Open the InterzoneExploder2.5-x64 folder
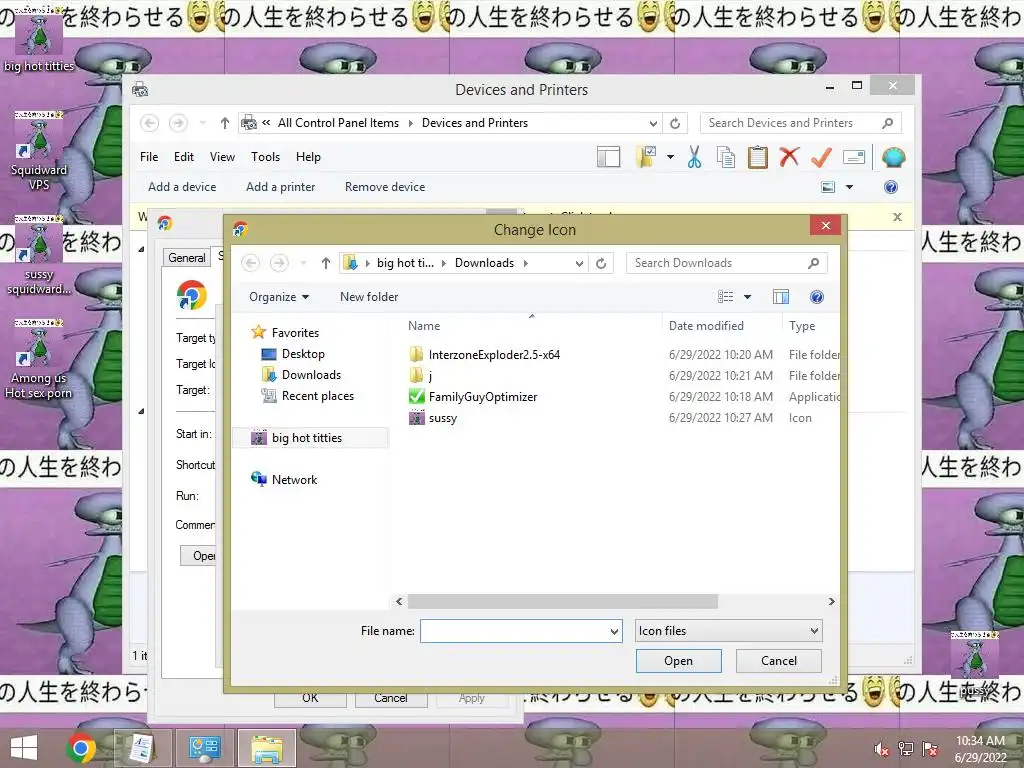1024x768 pixels. 494,355
